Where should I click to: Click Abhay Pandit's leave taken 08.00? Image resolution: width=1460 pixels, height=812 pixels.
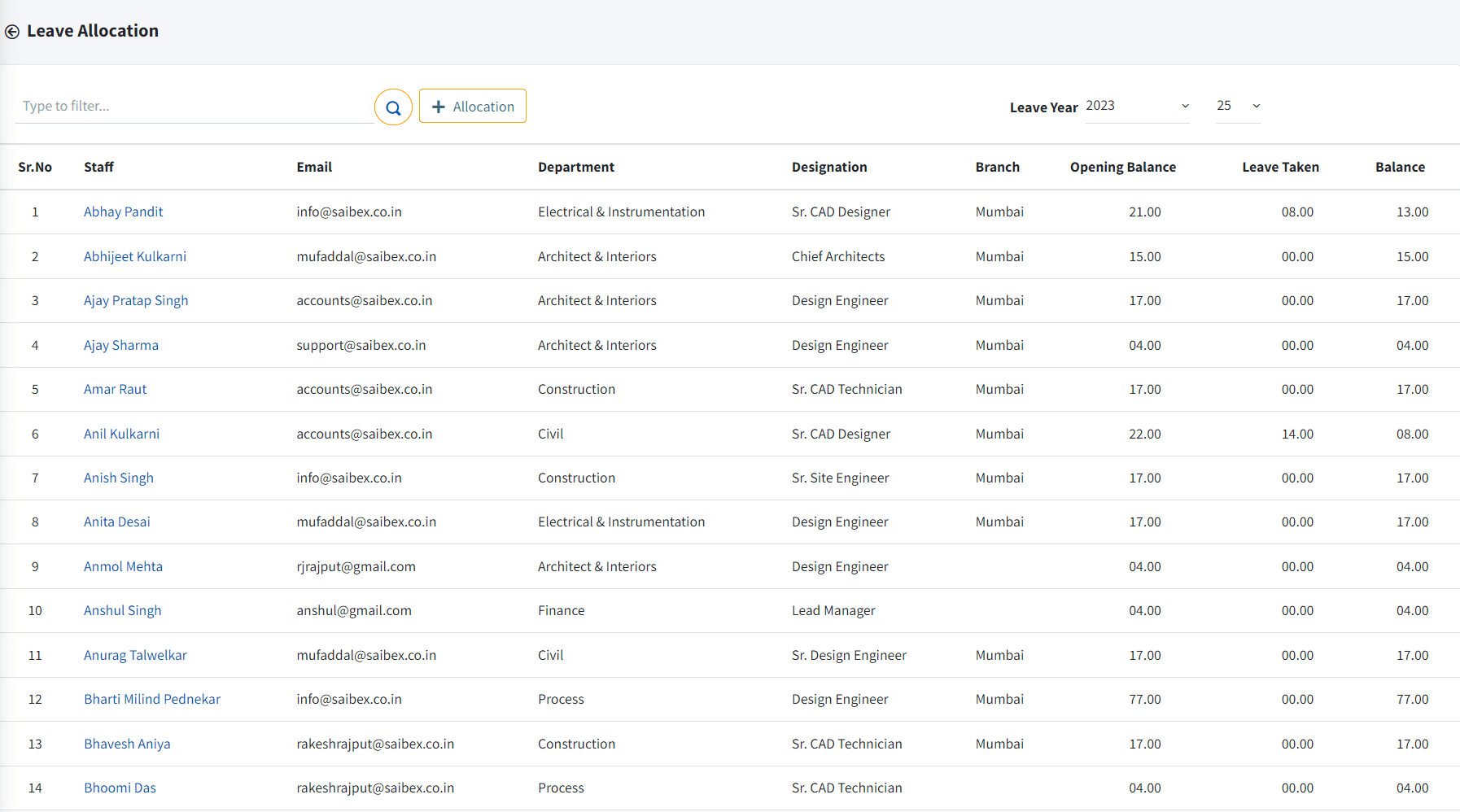1297,212
